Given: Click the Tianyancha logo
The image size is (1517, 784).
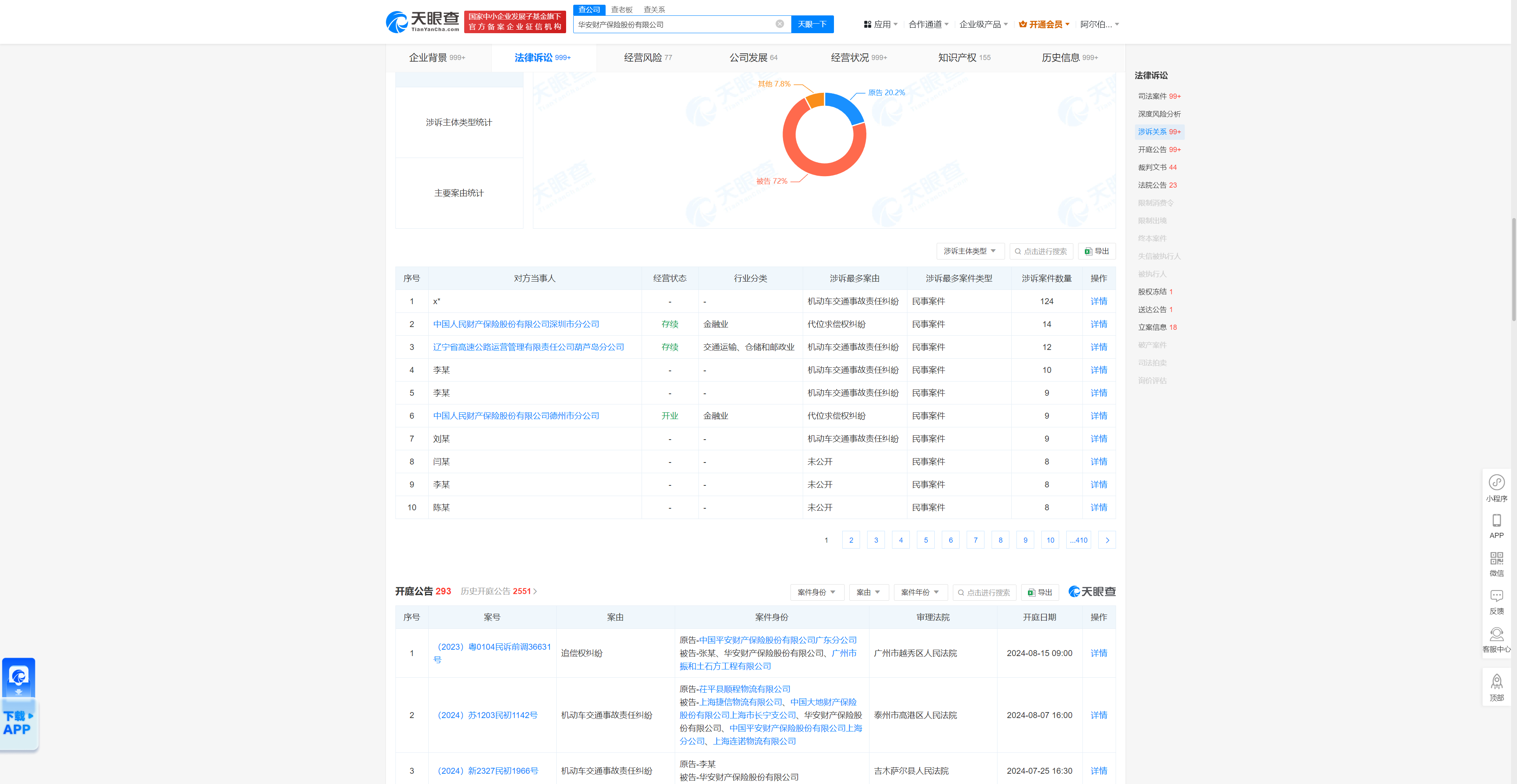Looking at the screenshot, I should click(422, 22).
